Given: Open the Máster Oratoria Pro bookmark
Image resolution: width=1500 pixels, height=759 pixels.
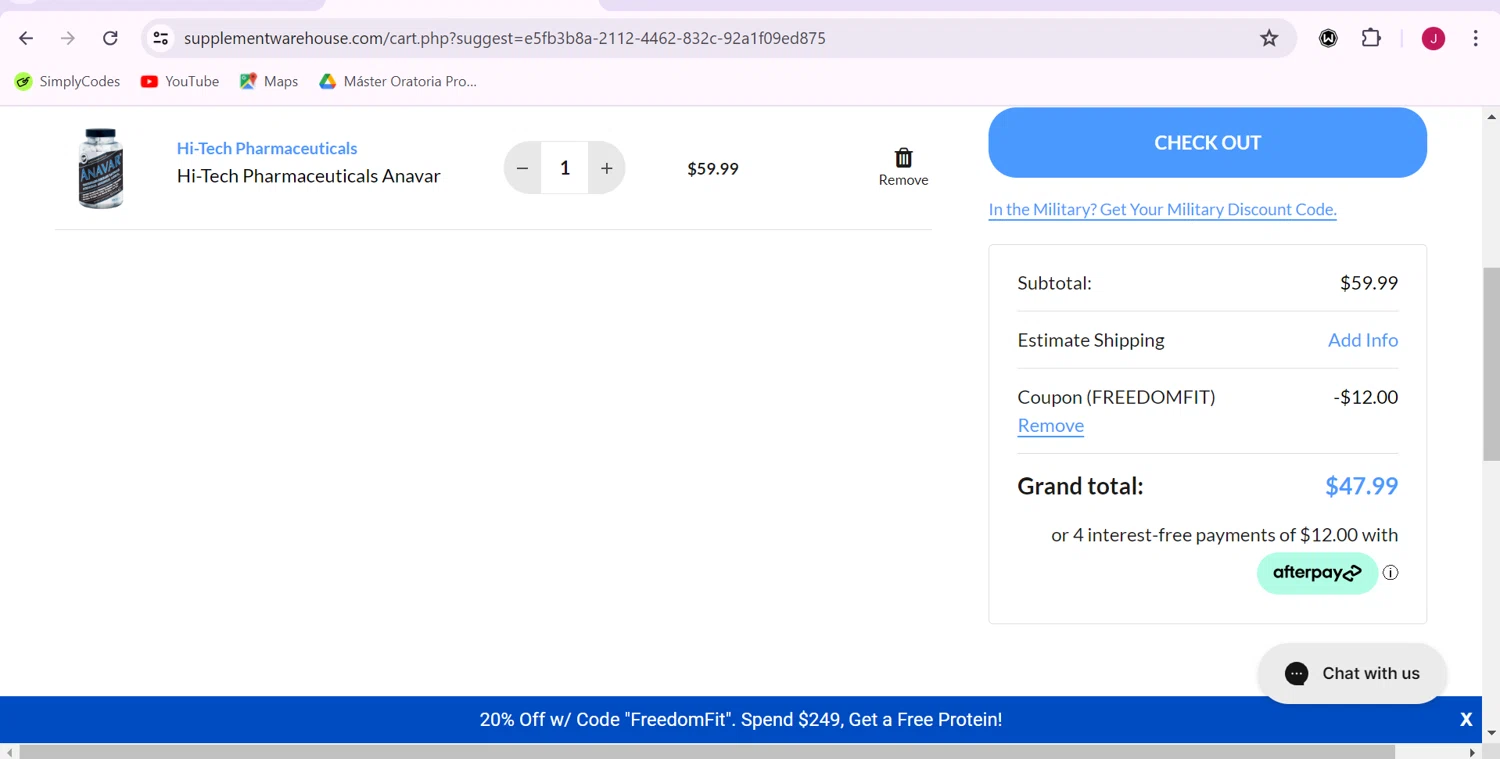Looking at the screenshot, I should 398,81.
